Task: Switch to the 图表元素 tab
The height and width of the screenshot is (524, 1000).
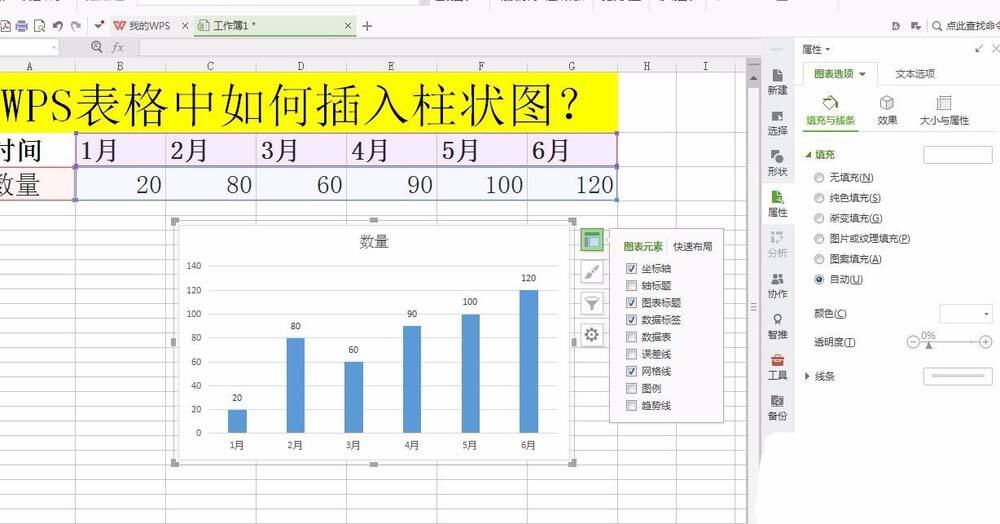Action: coord(643,247)
